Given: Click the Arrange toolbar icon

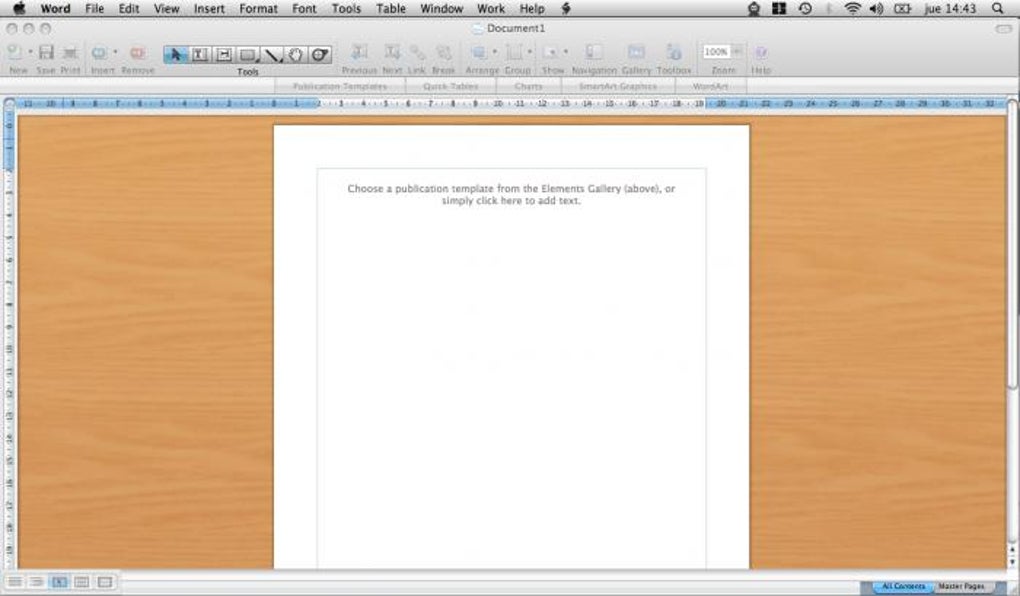Looking at the screenshot, I should 479,52.
